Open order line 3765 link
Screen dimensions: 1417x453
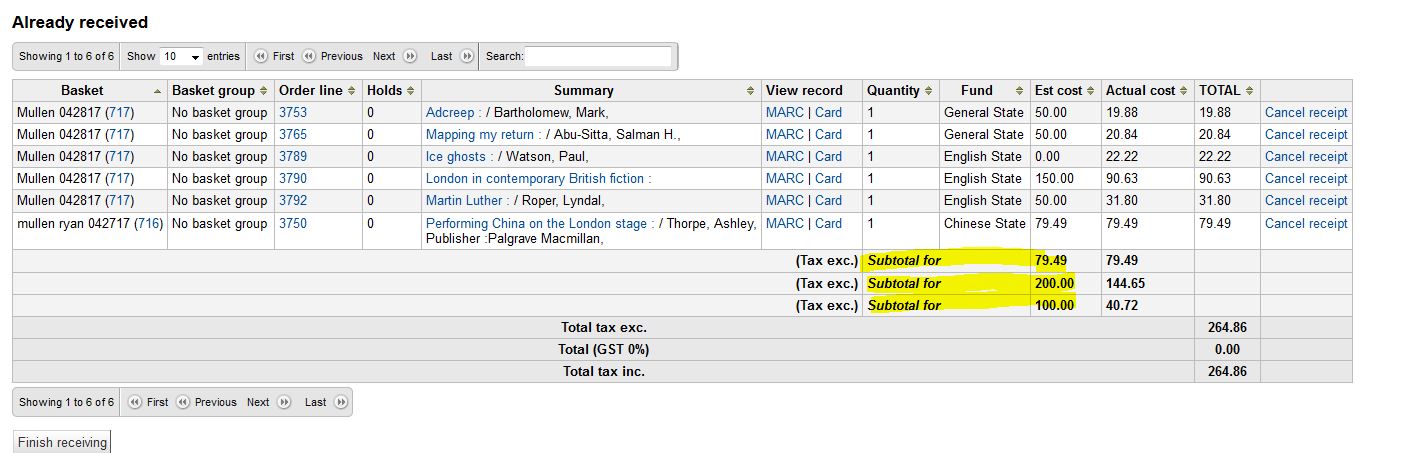[293, 135]
